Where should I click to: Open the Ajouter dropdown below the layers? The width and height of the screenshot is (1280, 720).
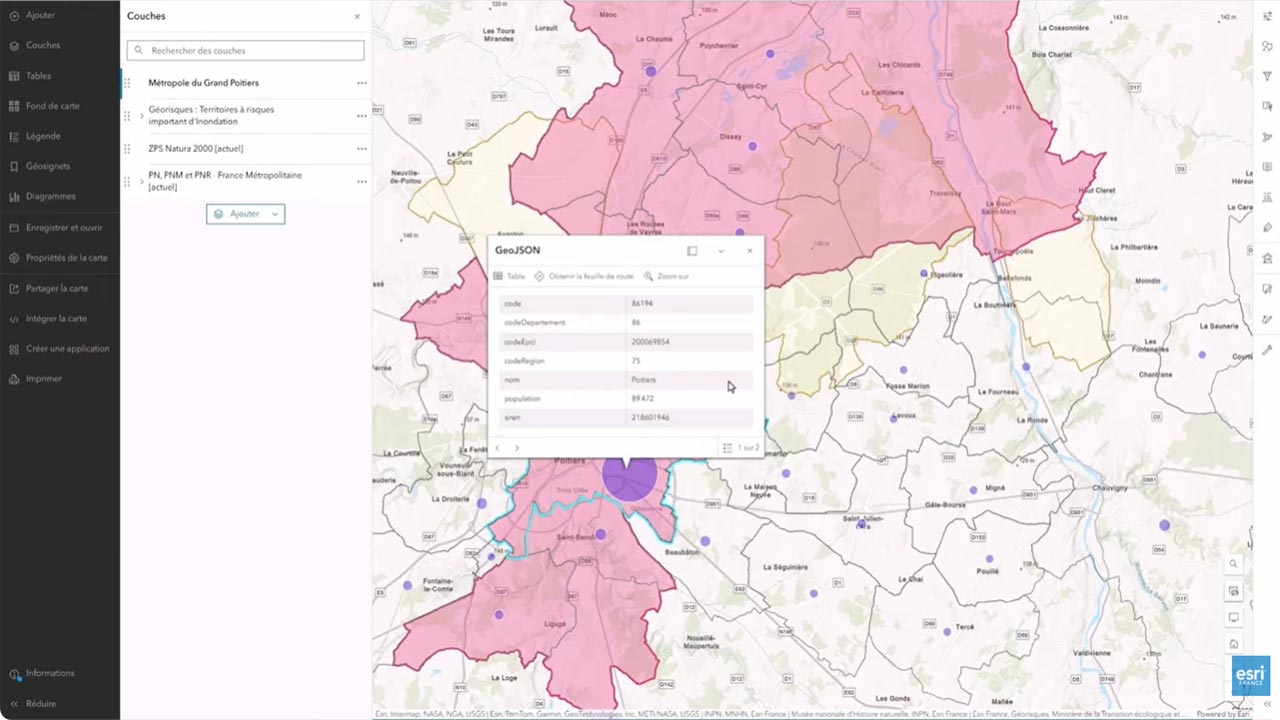click(245, 214)
